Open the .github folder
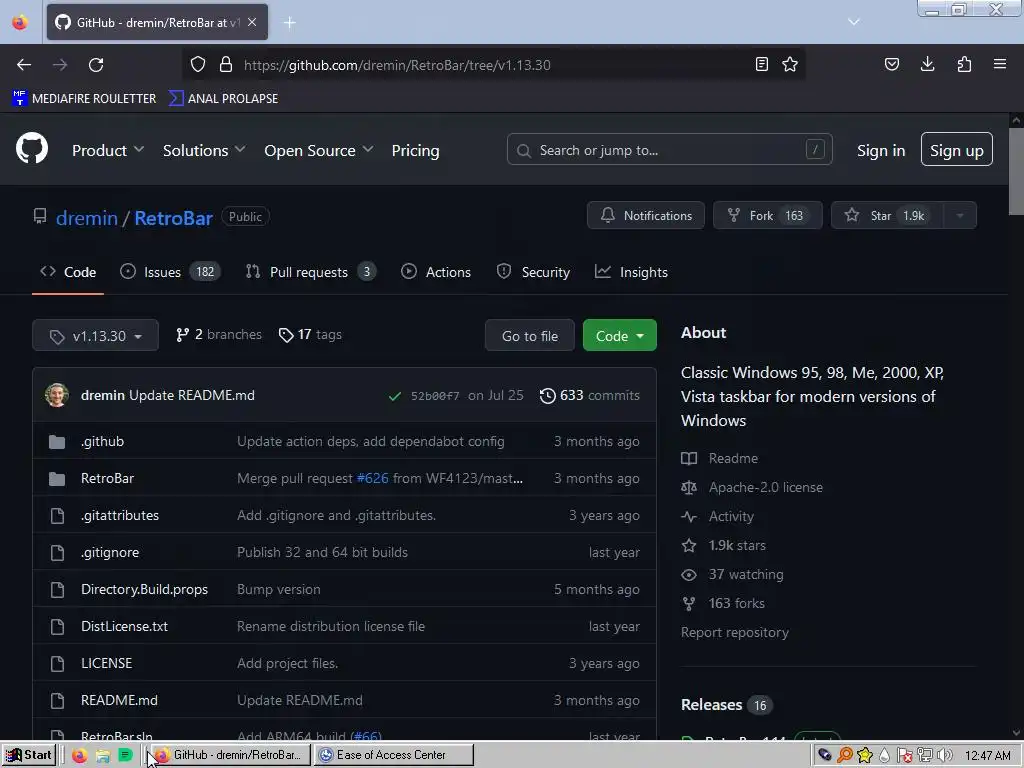Viewport: 1024px width, 768px height. 103,441
